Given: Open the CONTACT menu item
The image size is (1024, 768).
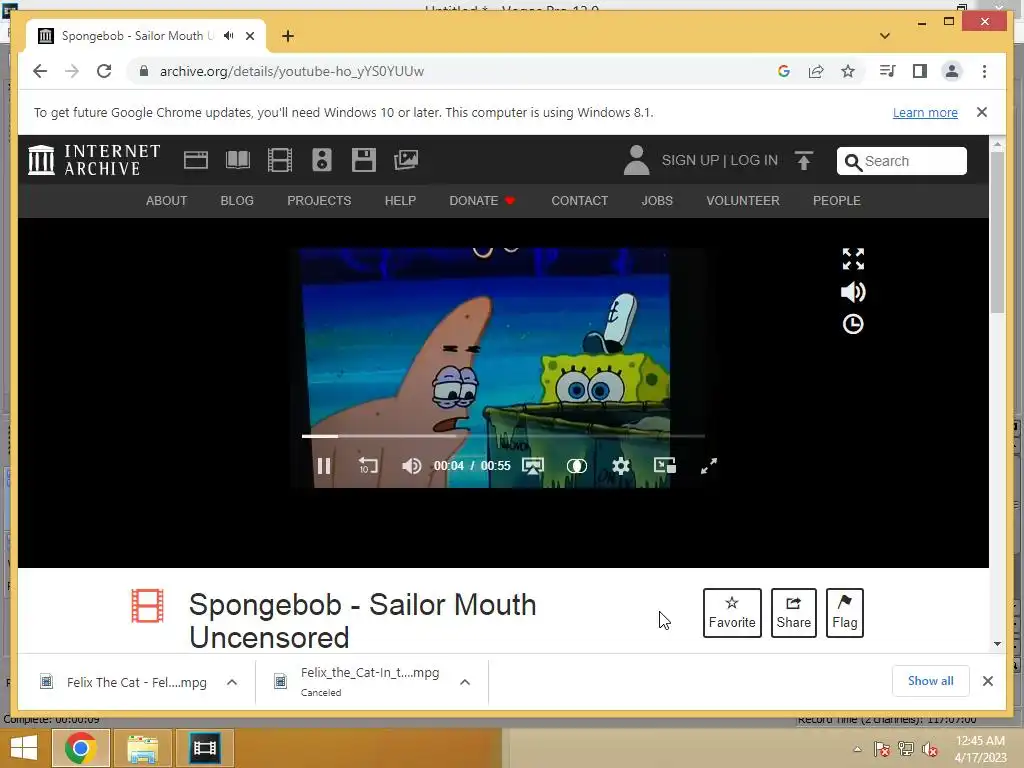Looking at the screenshot, I should [579, 200].
